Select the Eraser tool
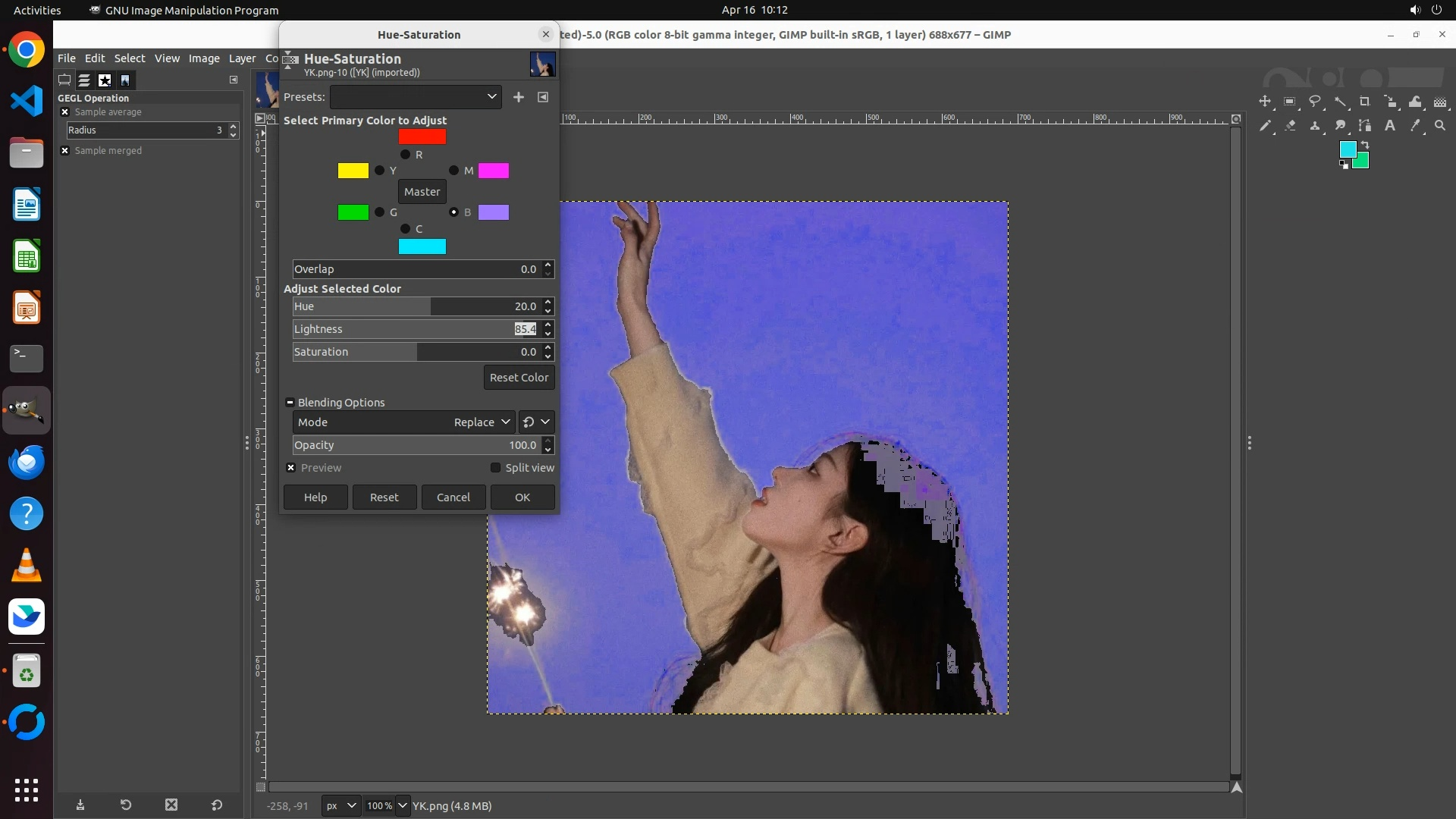This screenshot has width=1456, height=819. click(1290, 126)
